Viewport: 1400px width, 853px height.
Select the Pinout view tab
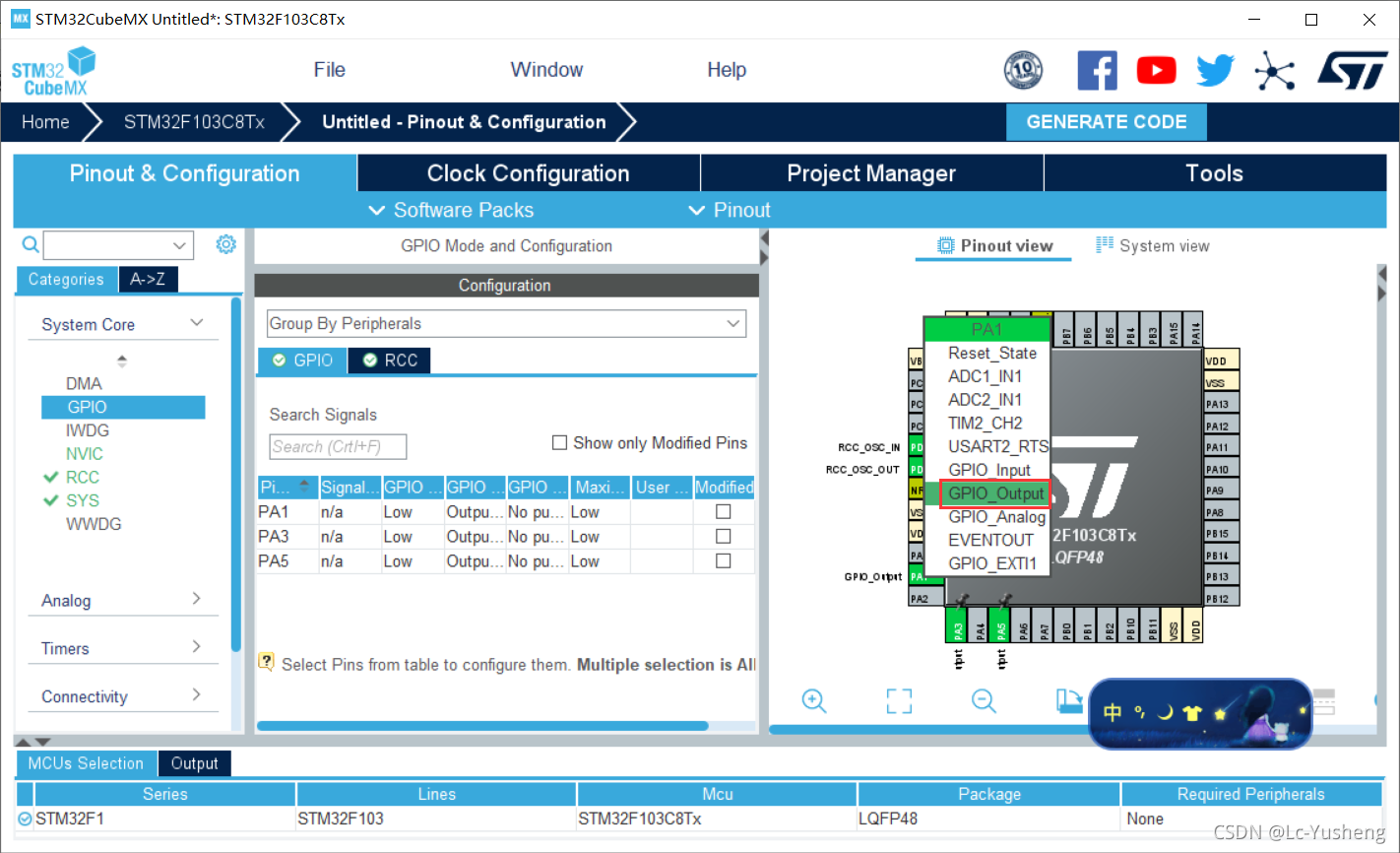[994, 245]
